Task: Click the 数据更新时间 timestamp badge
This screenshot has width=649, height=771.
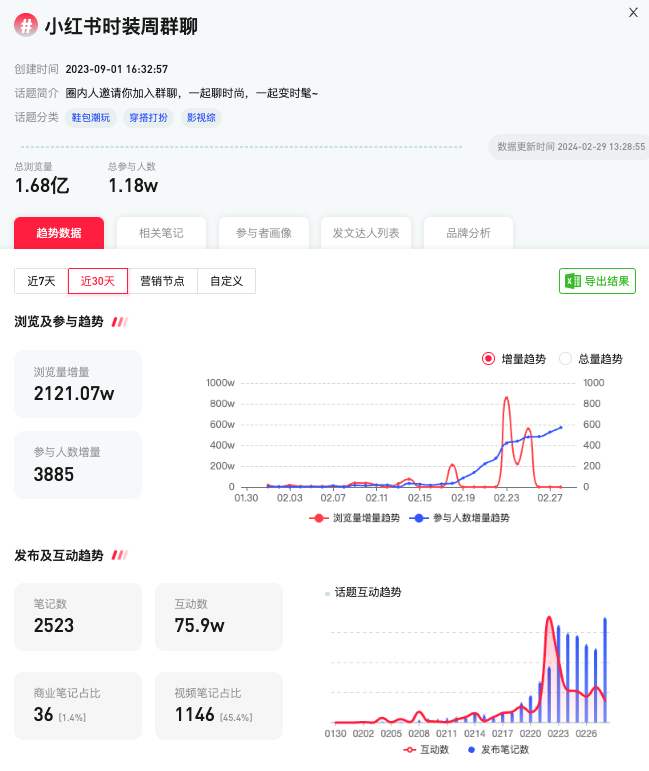Action: click(x=570, y=147)
